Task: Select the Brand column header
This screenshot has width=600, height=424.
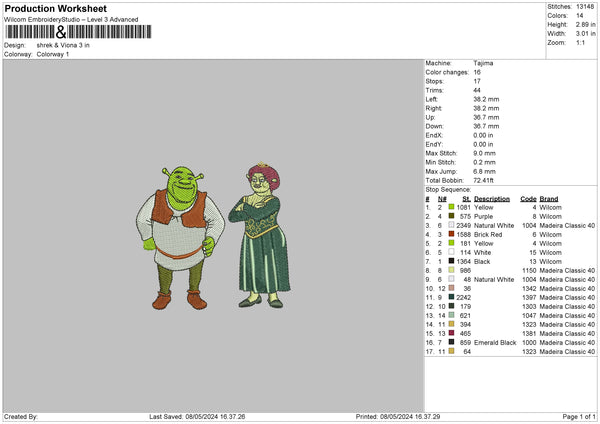Action: coord(549,198)
